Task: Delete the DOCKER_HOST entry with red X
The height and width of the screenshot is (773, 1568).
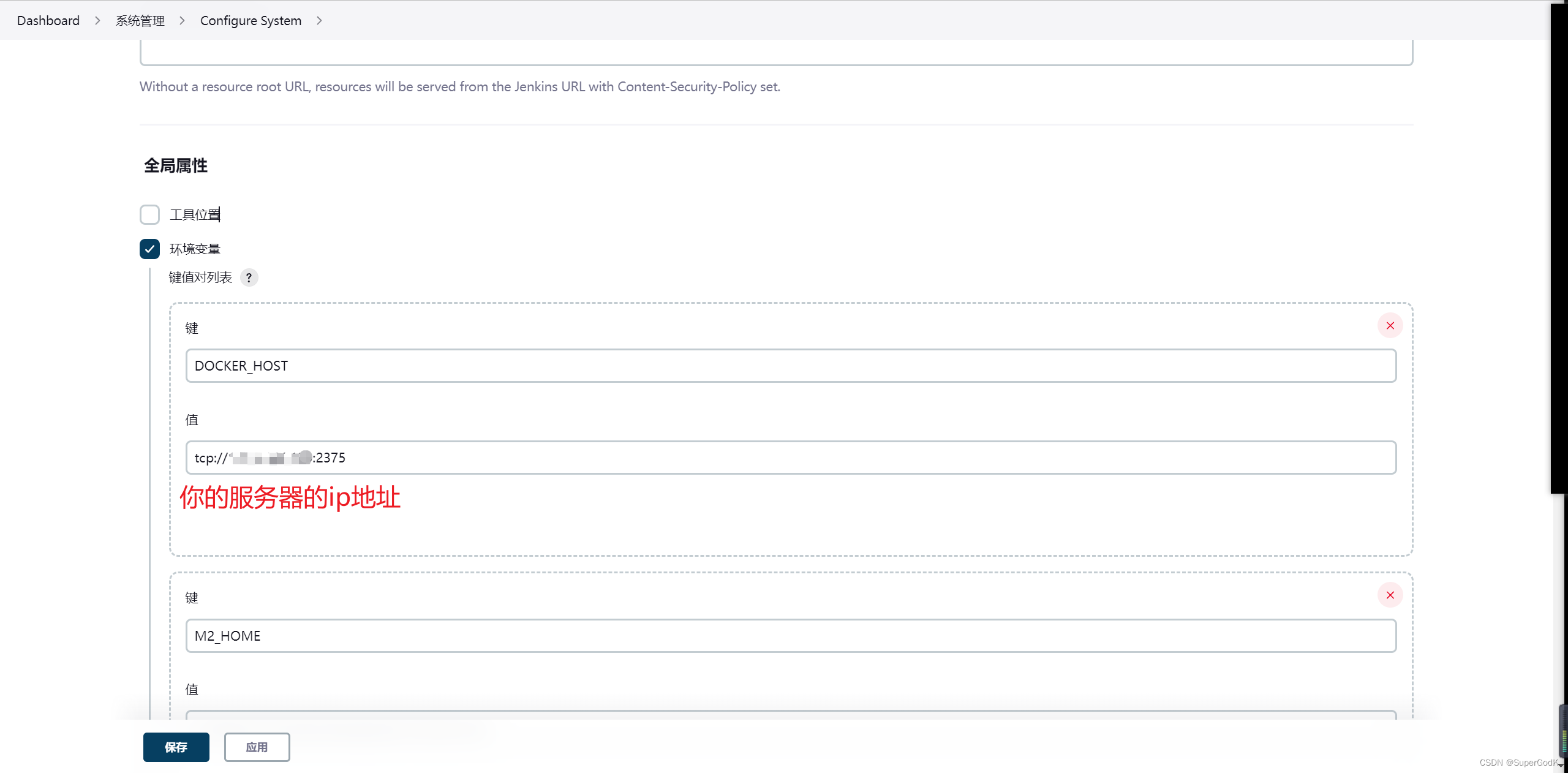Action: coord(1390,325)
